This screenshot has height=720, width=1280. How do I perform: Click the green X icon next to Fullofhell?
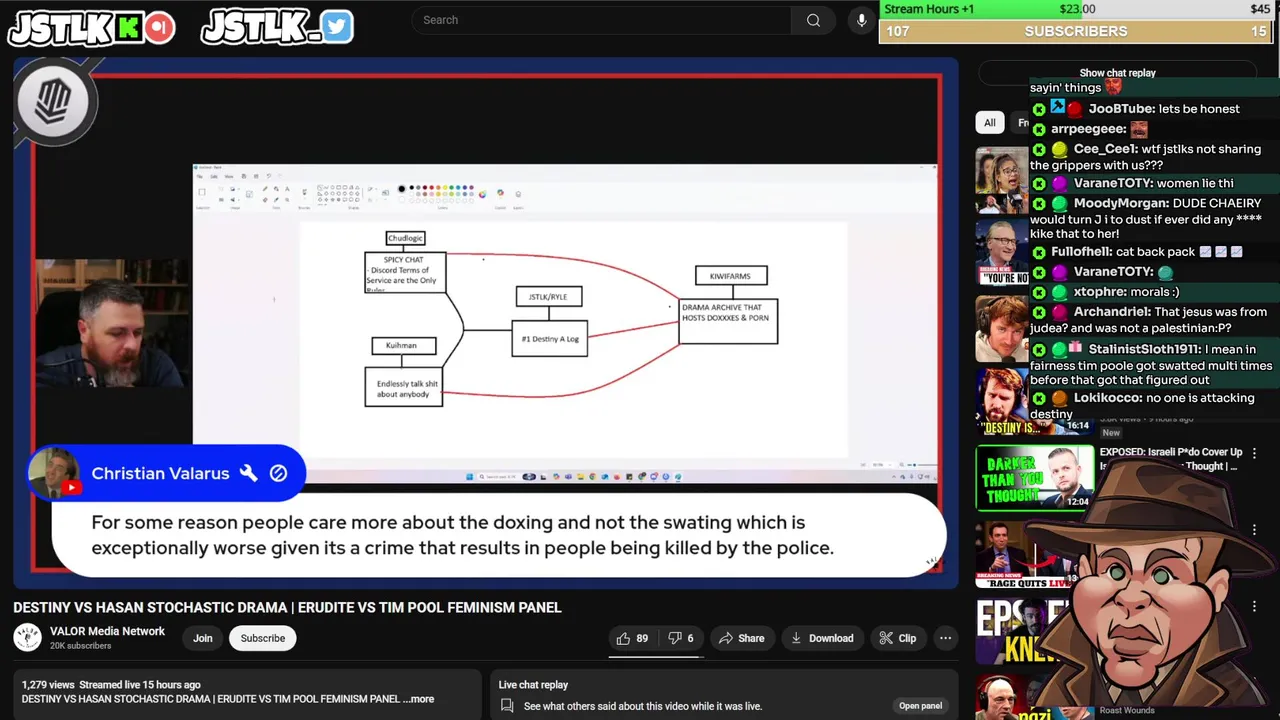click(1039, 252)
